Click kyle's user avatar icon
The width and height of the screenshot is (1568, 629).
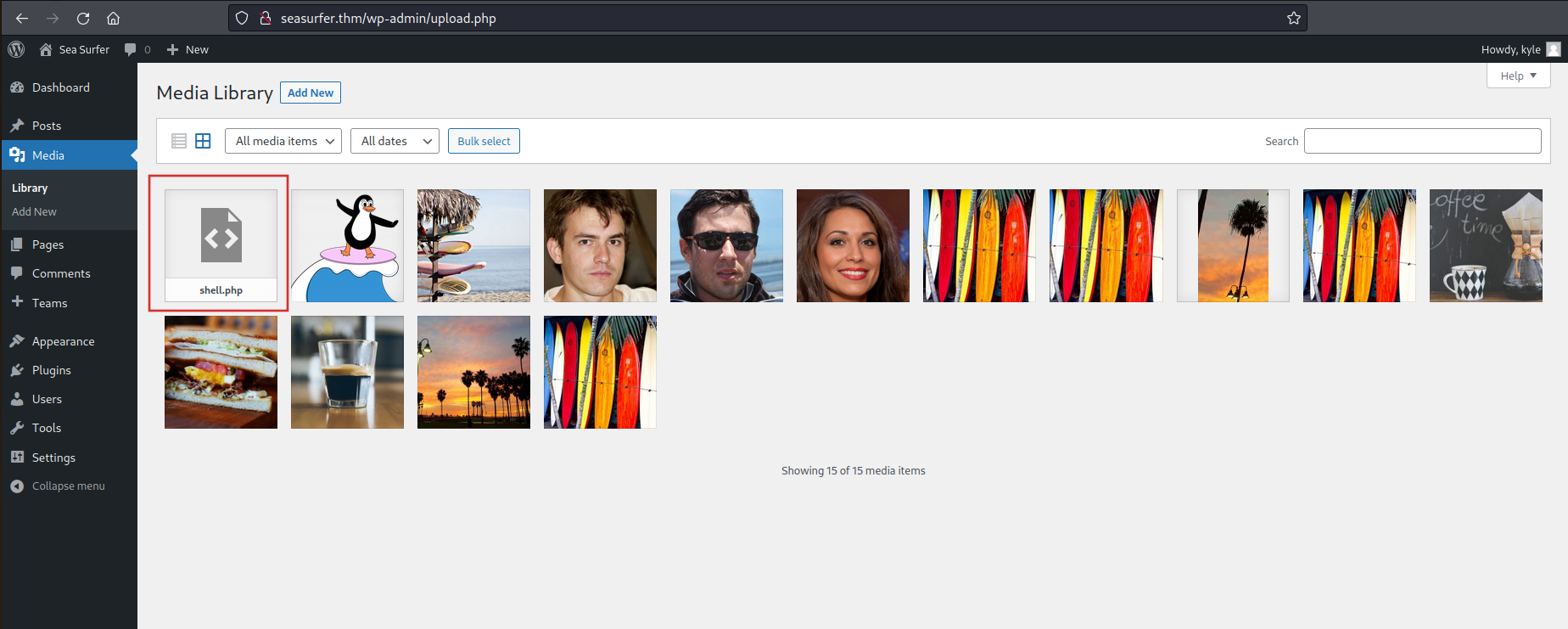click(1553, 49)
